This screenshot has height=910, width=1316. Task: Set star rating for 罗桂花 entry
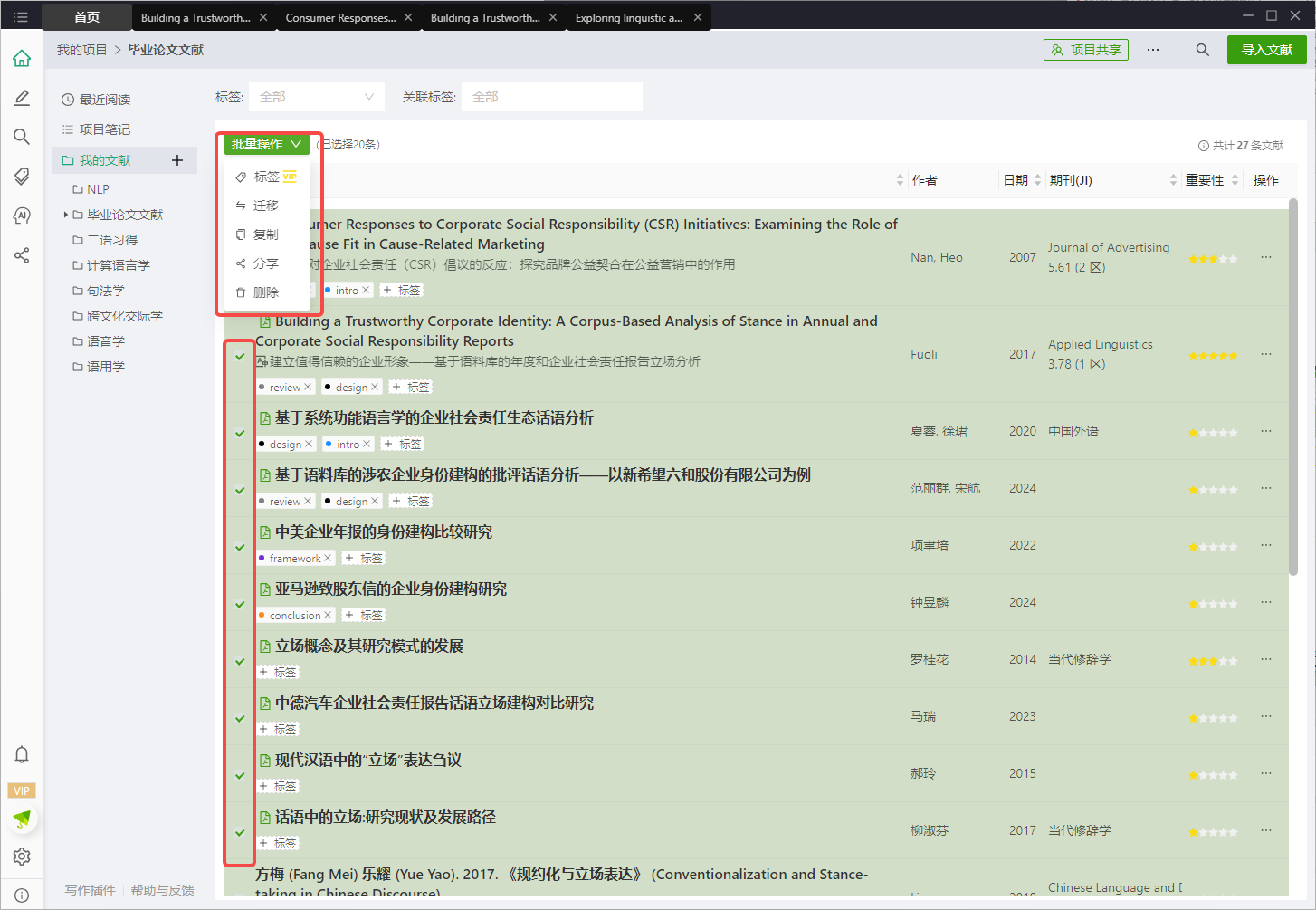(x=1213, y=661)
